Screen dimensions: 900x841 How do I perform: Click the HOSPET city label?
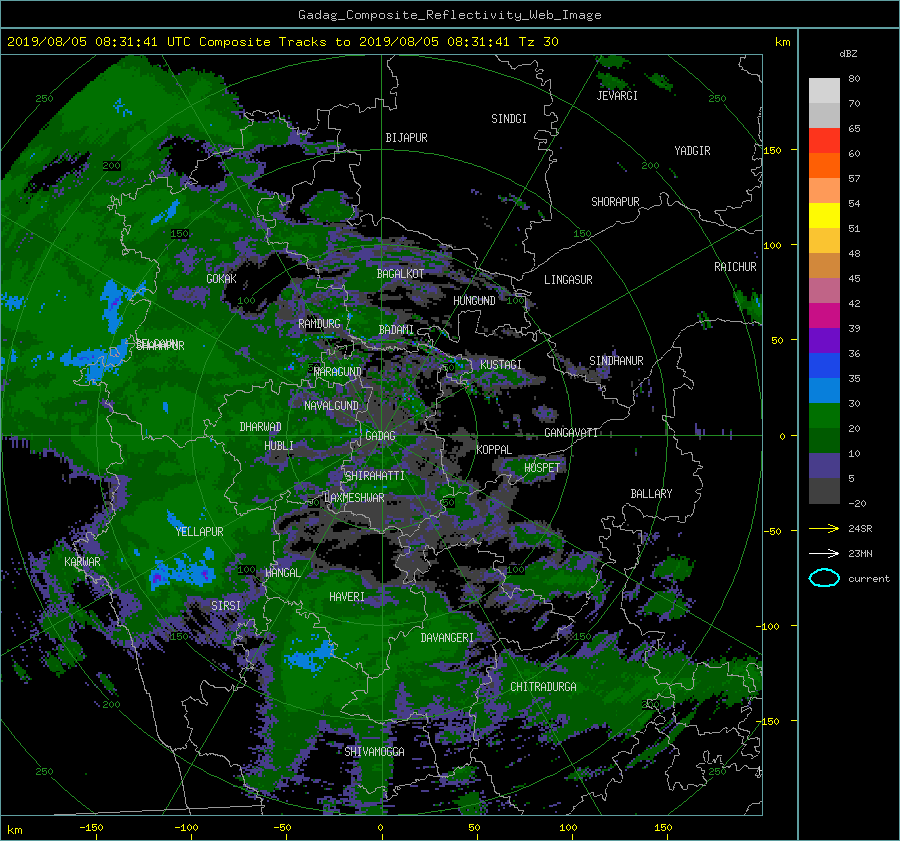click(542, 468)
